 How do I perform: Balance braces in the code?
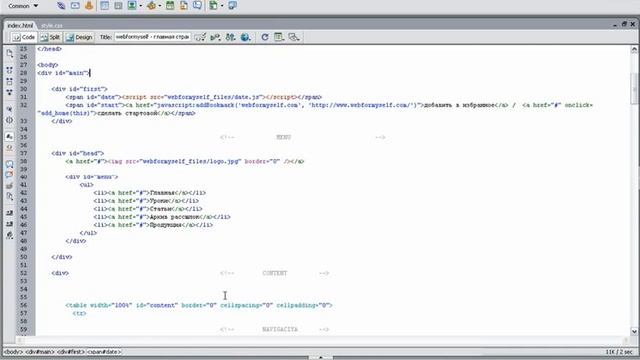(x=9, y=120)
